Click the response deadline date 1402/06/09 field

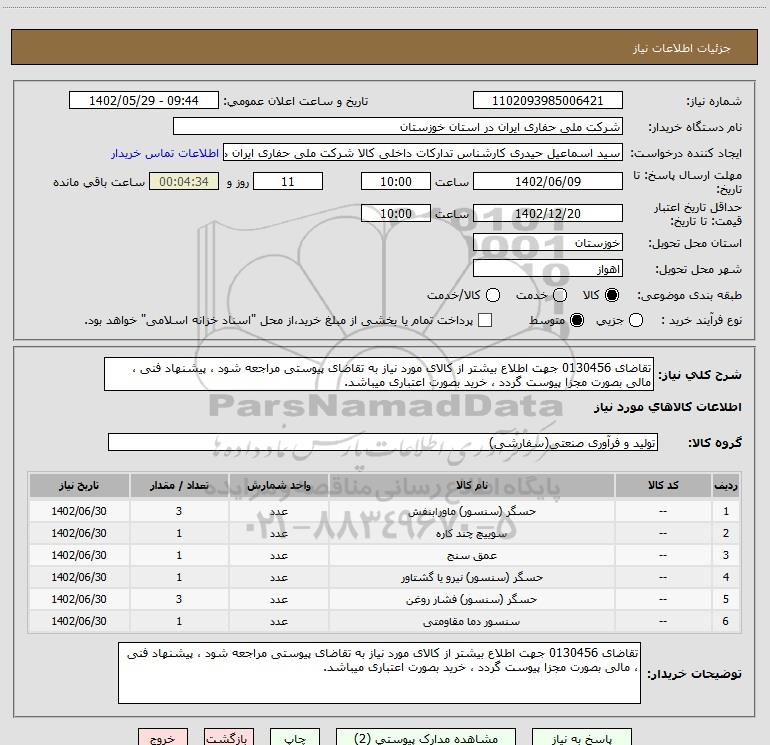tap(546, 181)
